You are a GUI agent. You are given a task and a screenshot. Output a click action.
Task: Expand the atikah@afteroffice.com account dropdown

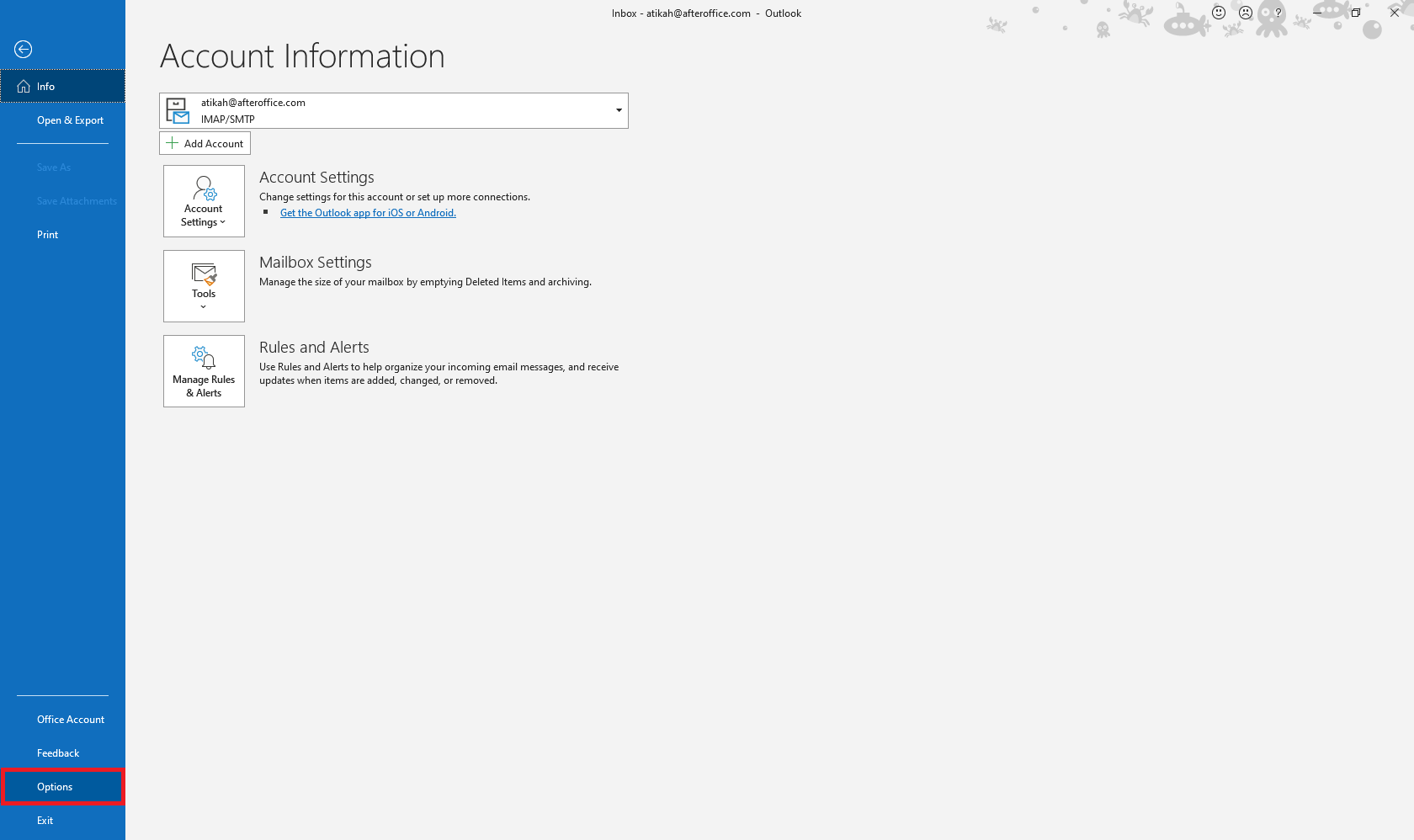pos(619,110)
